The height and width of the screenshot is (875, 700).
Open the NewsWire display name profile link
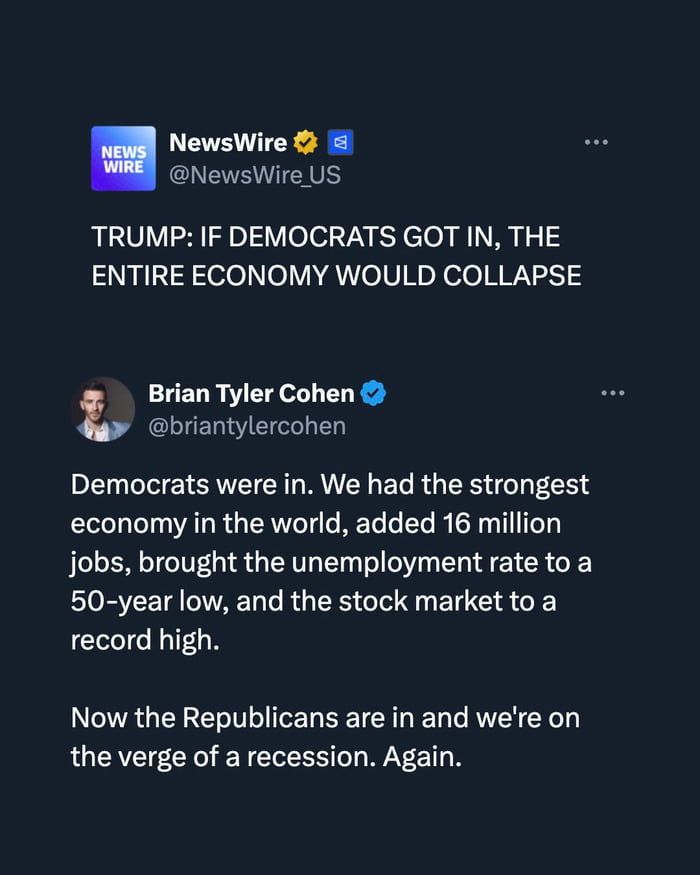pyautogui.click(x=228, y=143)
